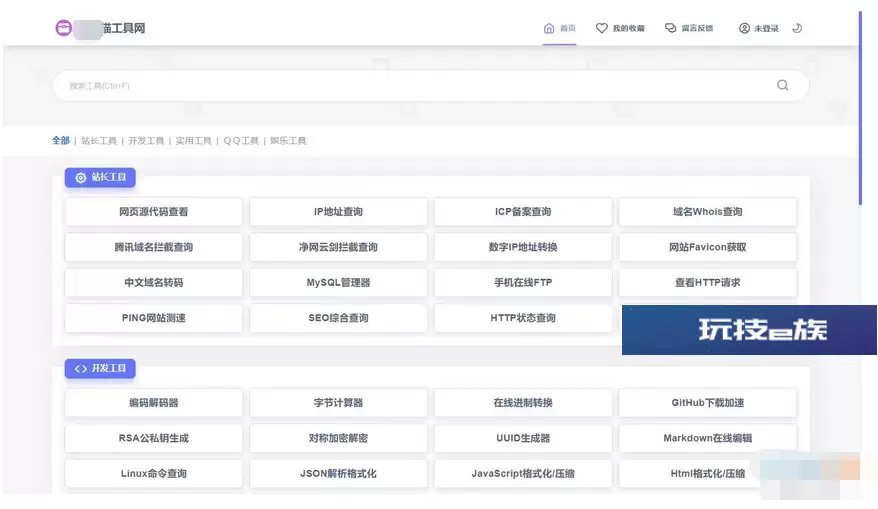878x509 pixels.
Task: Open JavaScript格式化/压缩 tool
Action: click(x=523, y=473)
